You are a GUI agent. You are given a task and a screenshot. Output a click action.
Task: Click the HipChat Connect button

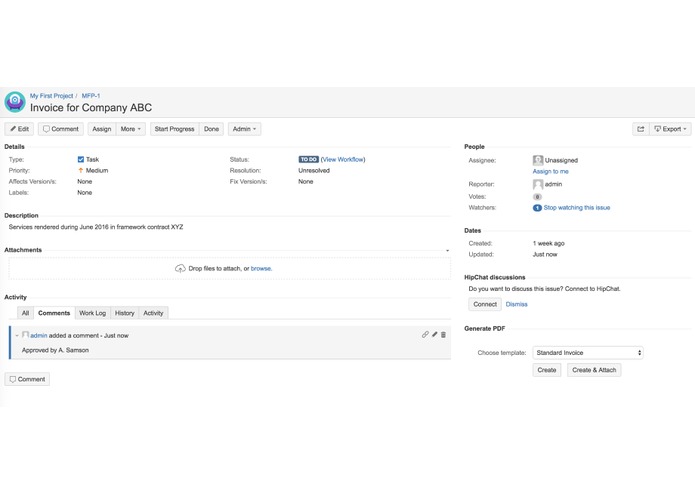[485, 304]
